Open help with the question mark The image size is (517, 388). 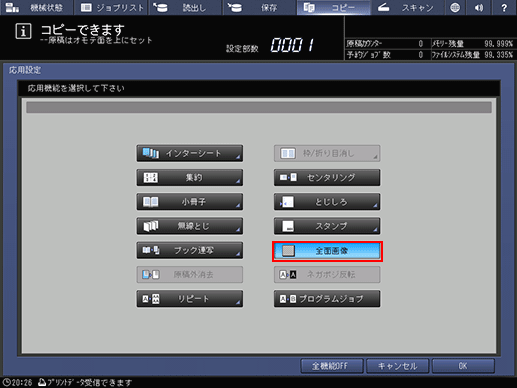click(504, 7)
